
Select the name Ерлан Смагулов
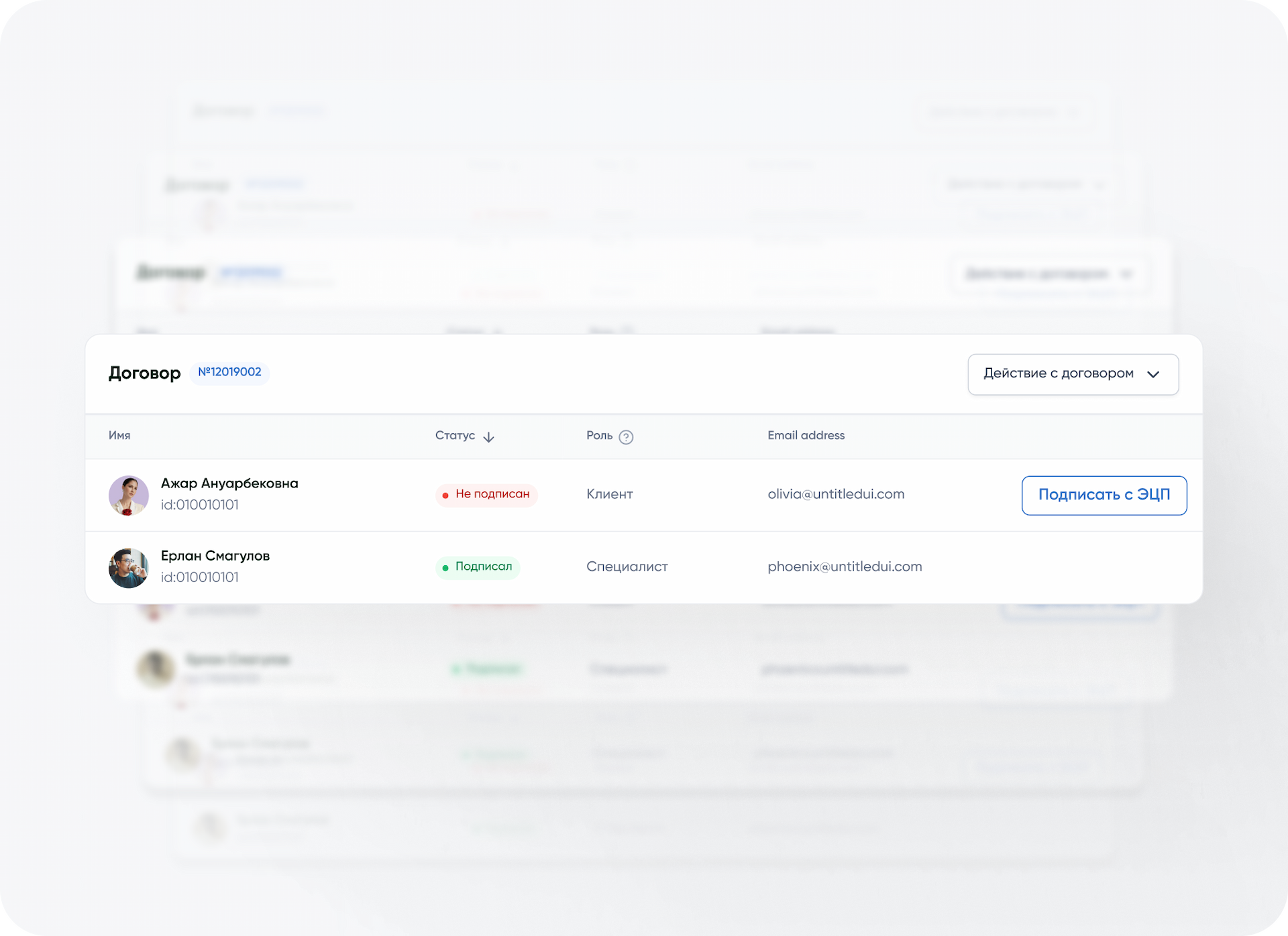215,556
